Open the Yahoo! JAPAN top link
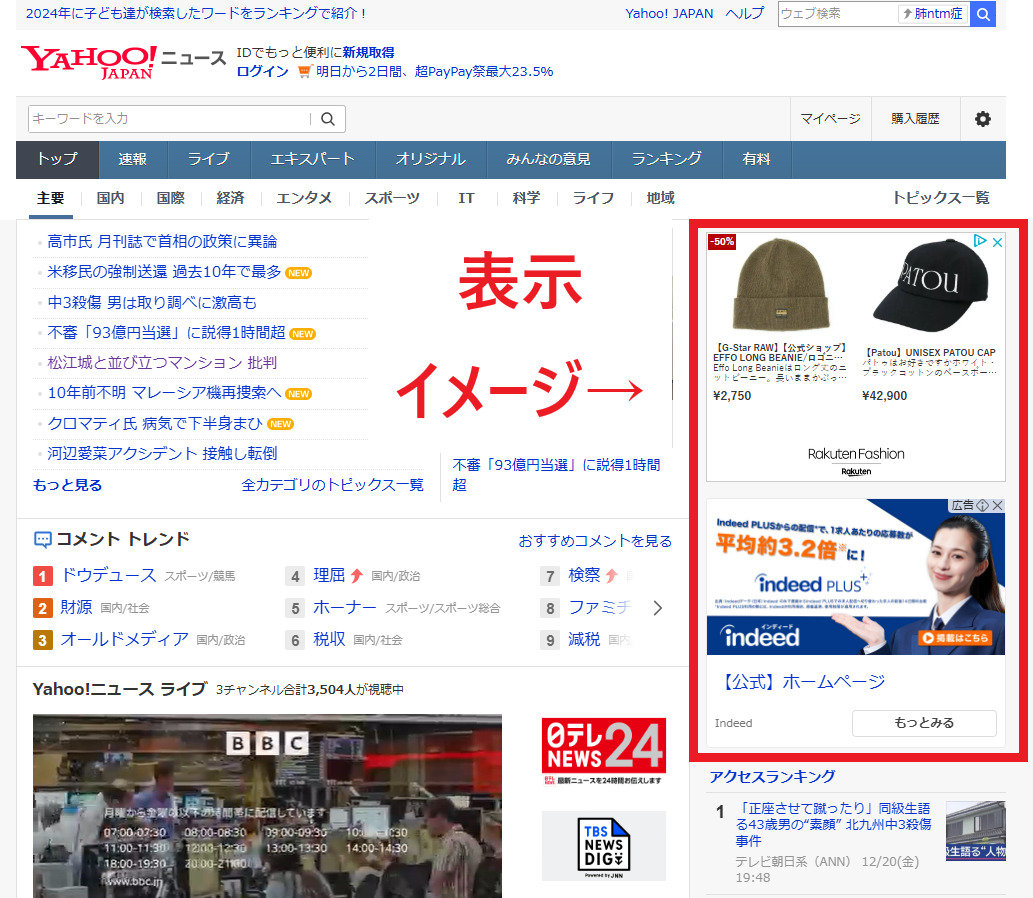This screenshot has height=898, width=1033. (x=669, y=14)
